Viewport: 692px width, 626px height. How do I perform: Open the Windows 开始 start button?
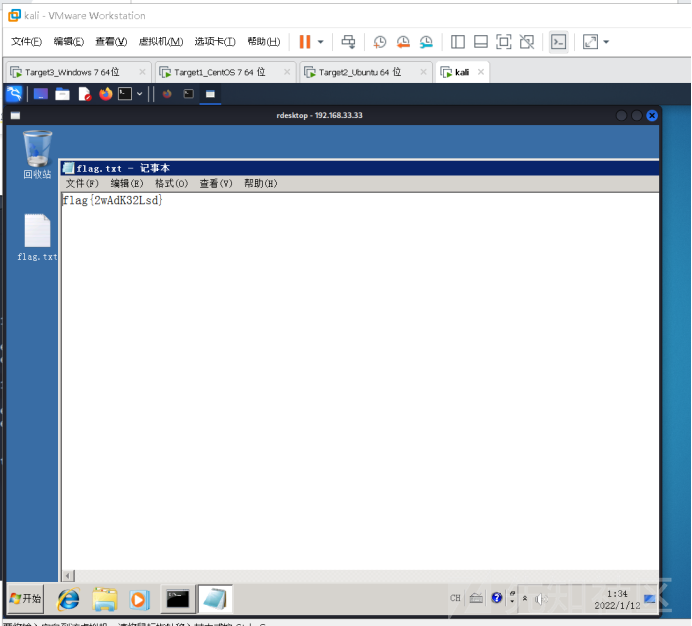click(x=26, y=599)
